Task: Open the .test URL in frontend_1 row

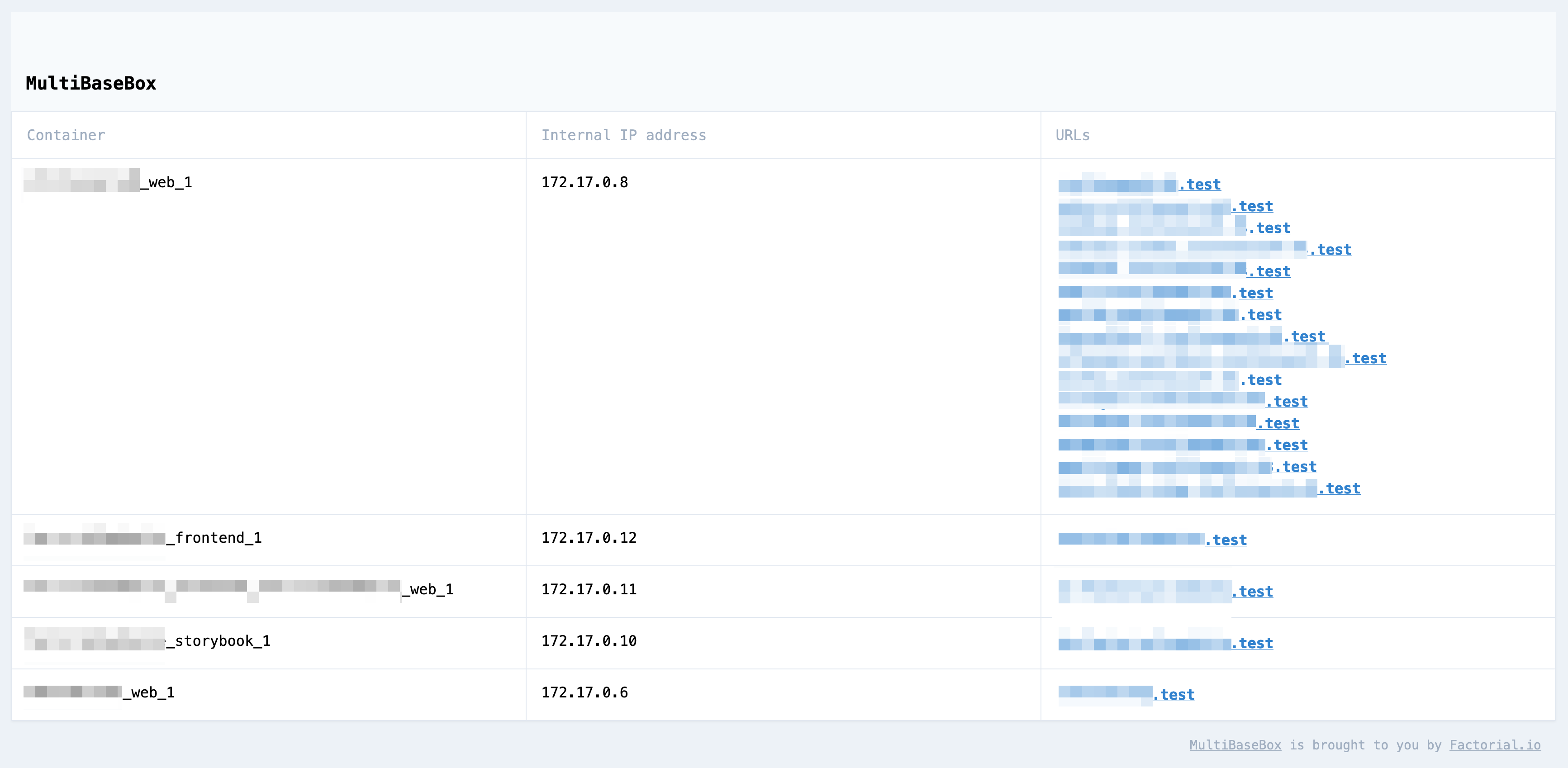Action: coord(1152,540)
